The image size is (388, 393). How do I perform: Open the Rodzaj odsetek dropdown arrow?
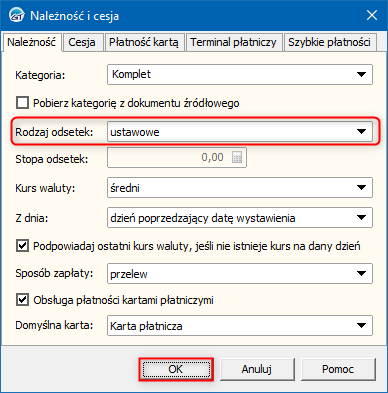click(x=361, y=132)
